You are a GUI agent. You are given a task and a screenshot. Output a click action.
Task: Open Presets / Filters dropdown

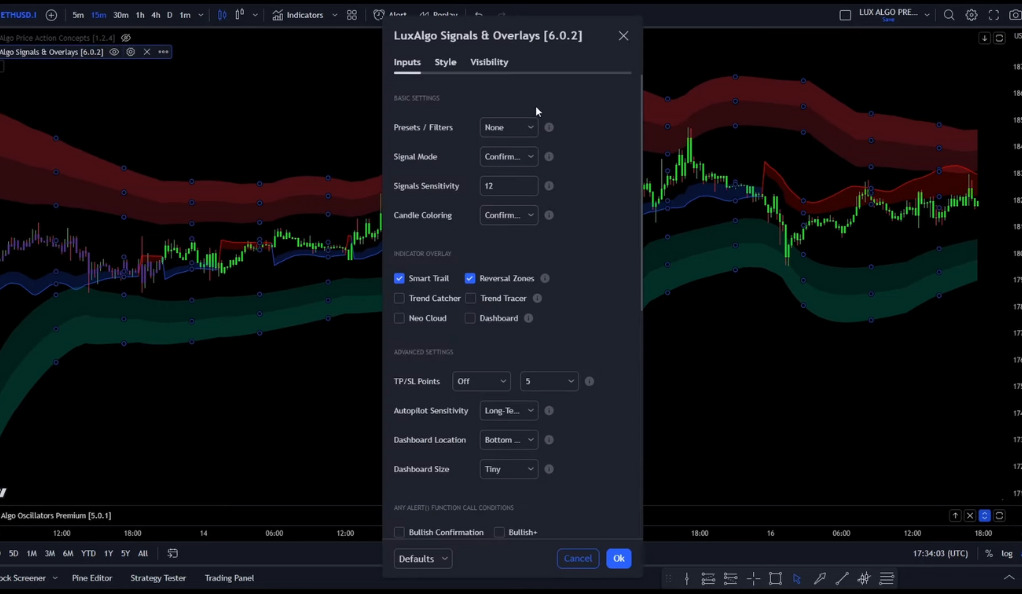tap(509, 127)
